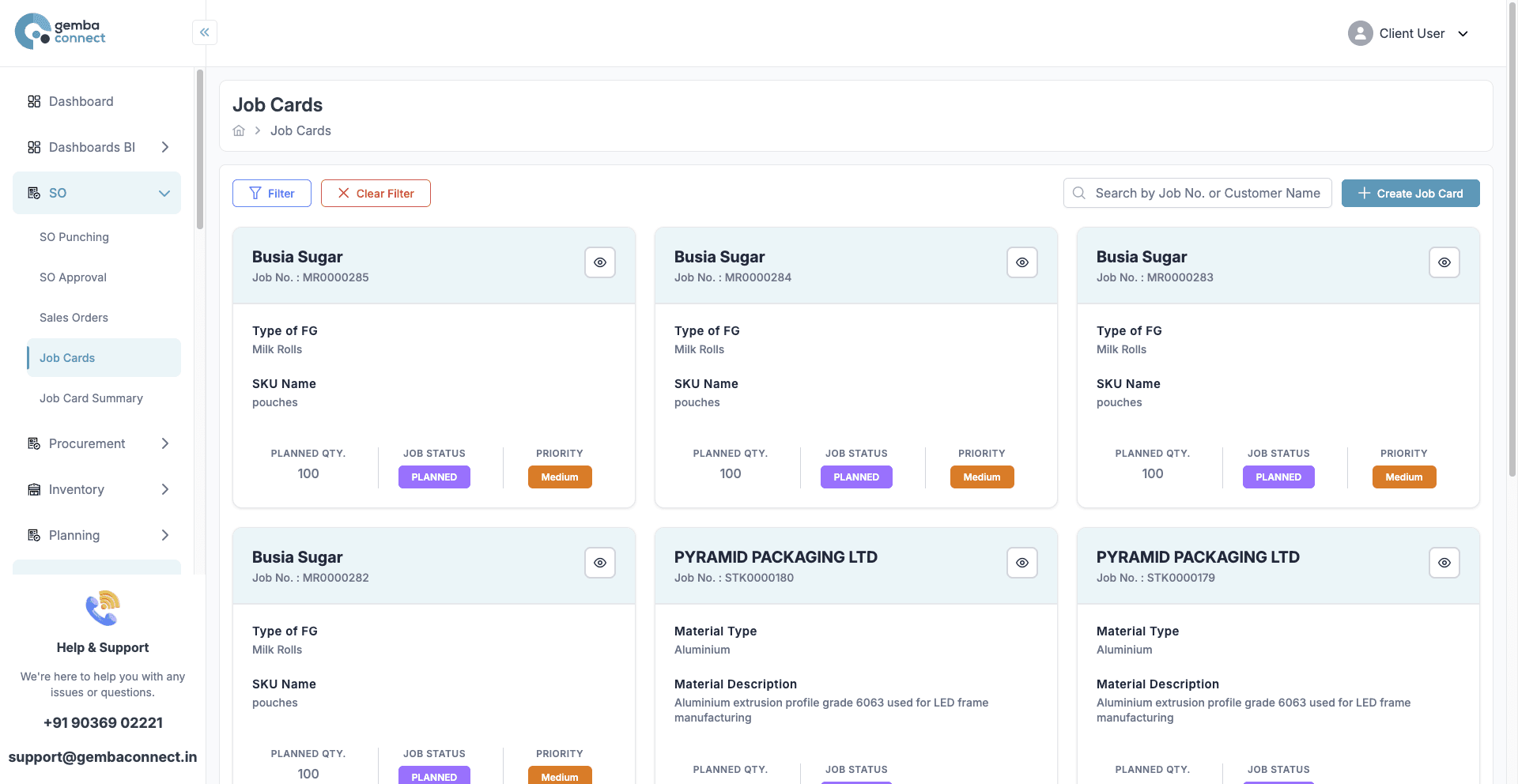Click the Client User avatar icon

[x=1360, y=33]
